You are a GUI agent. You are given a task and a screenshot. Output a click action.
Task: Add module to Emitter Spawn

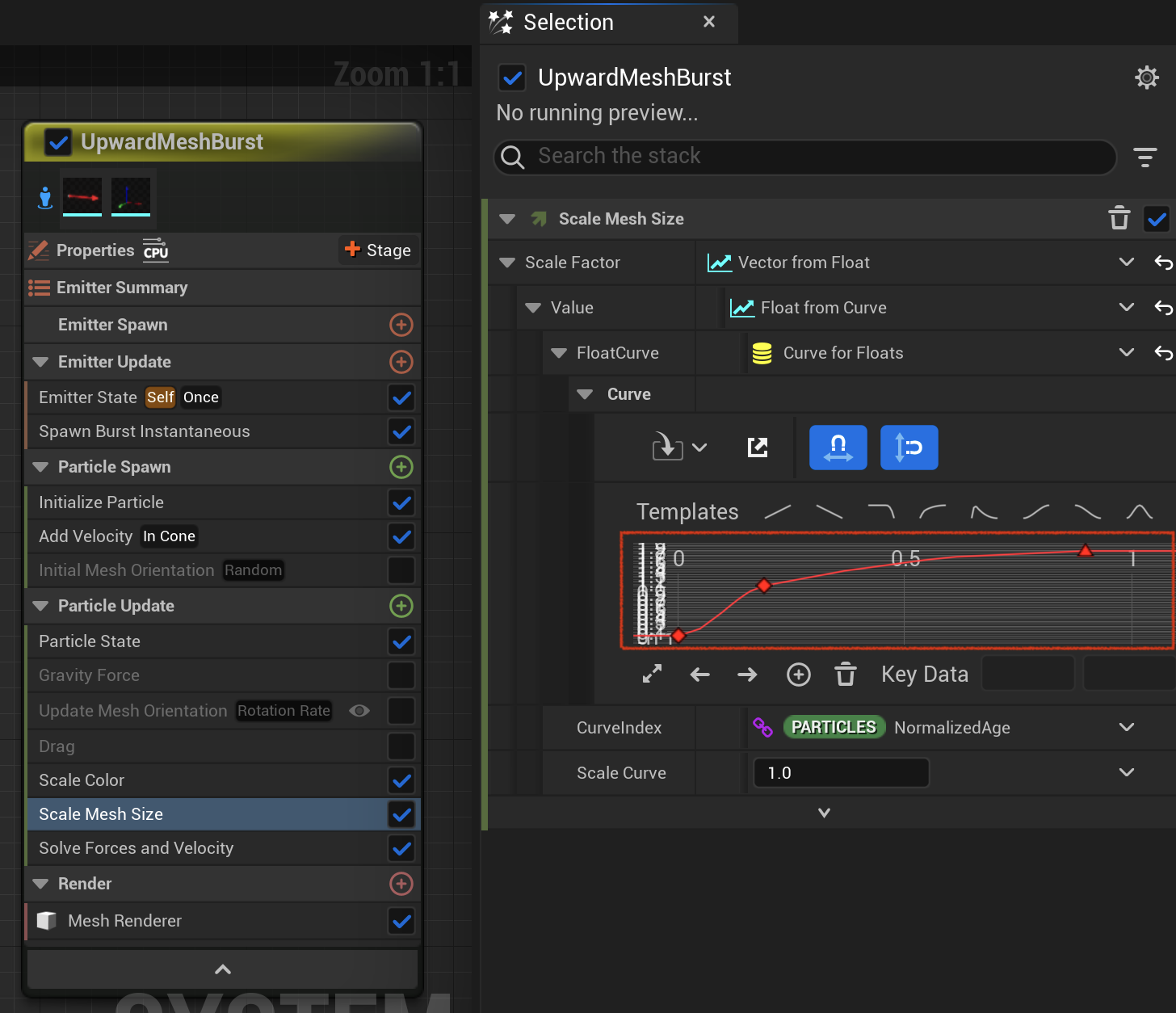[401, 325]
